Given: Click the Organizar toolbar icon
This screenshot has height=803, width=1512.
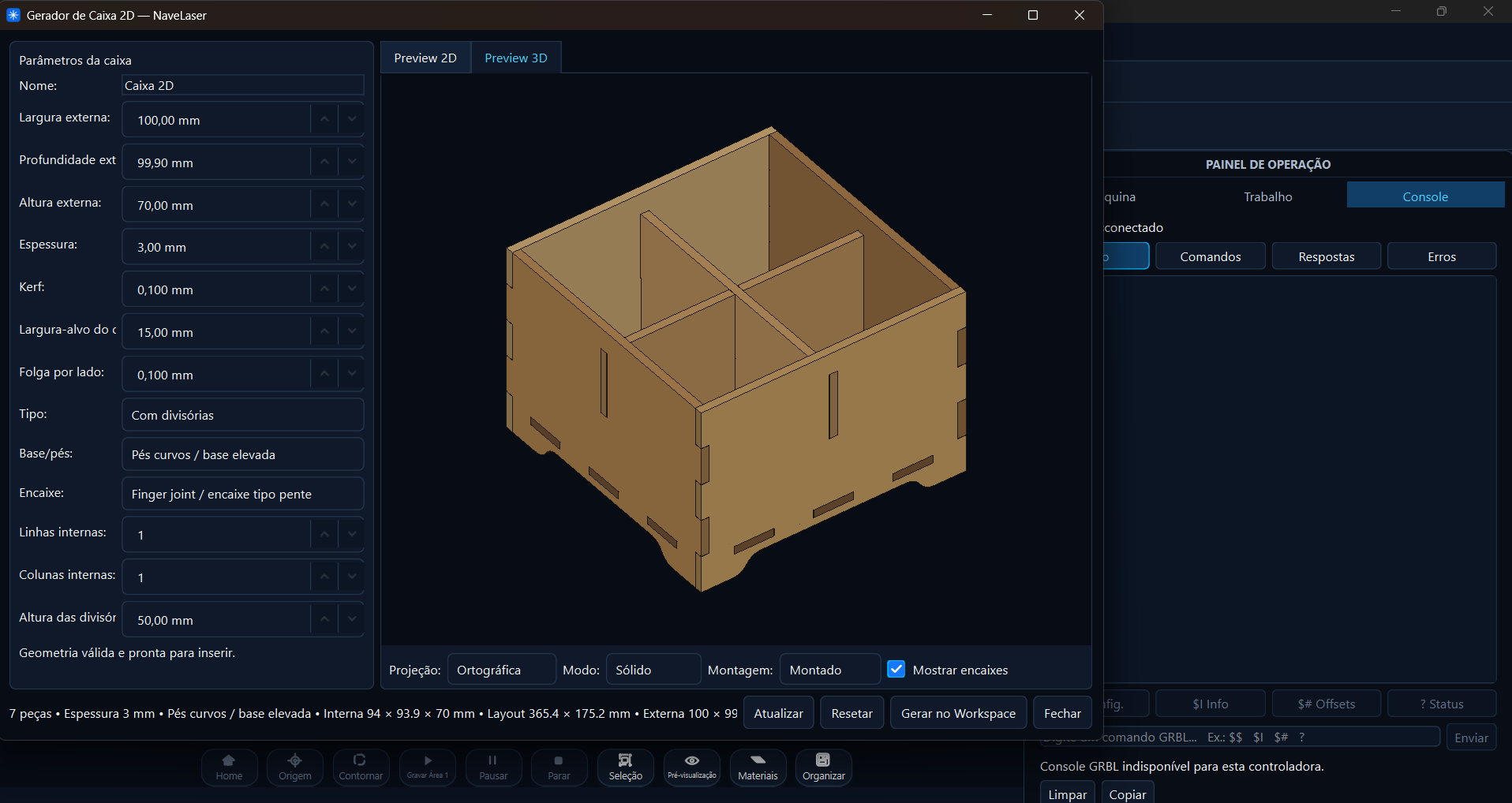Looking at the screenshot, I should [823, 767].
